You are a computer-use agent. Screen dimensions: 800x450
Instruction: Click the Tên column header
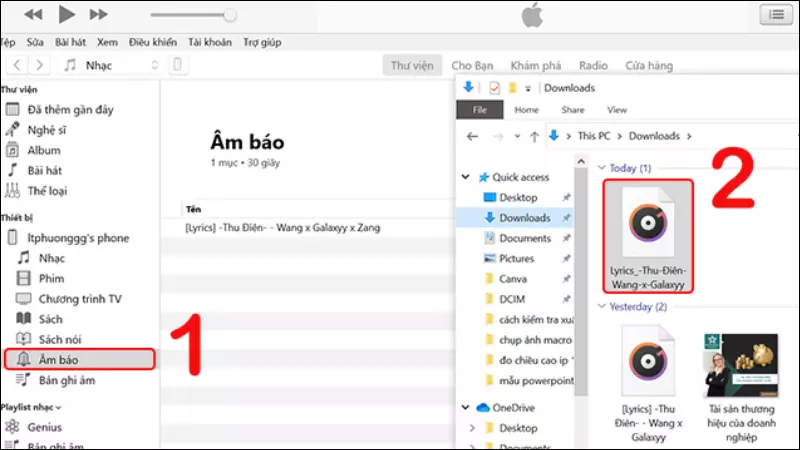pos(193,209)
